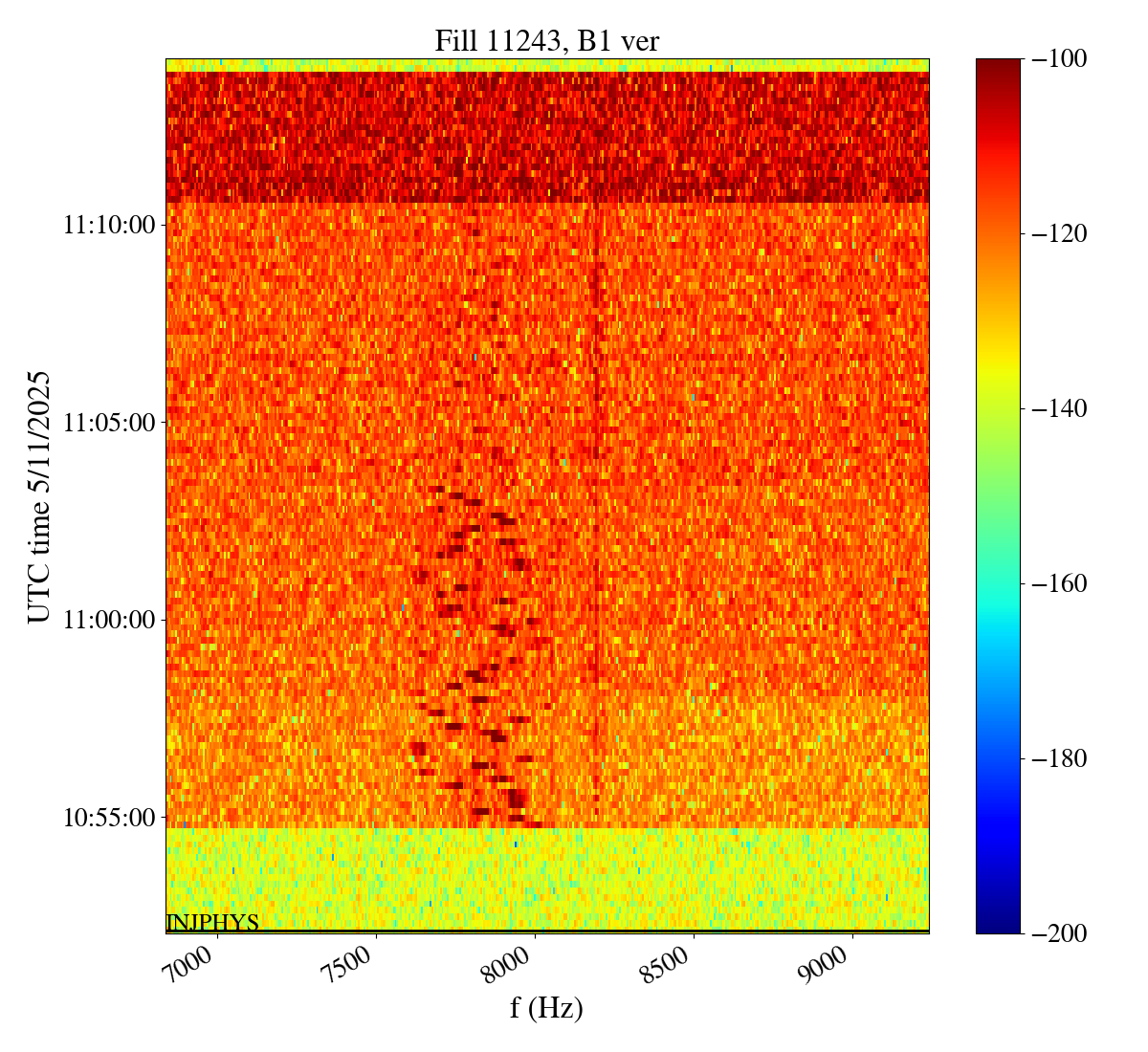Click the −120 colorbar tick label
The height and width of the screenshot is (1052, 1148).
(x=1060, y=234)
